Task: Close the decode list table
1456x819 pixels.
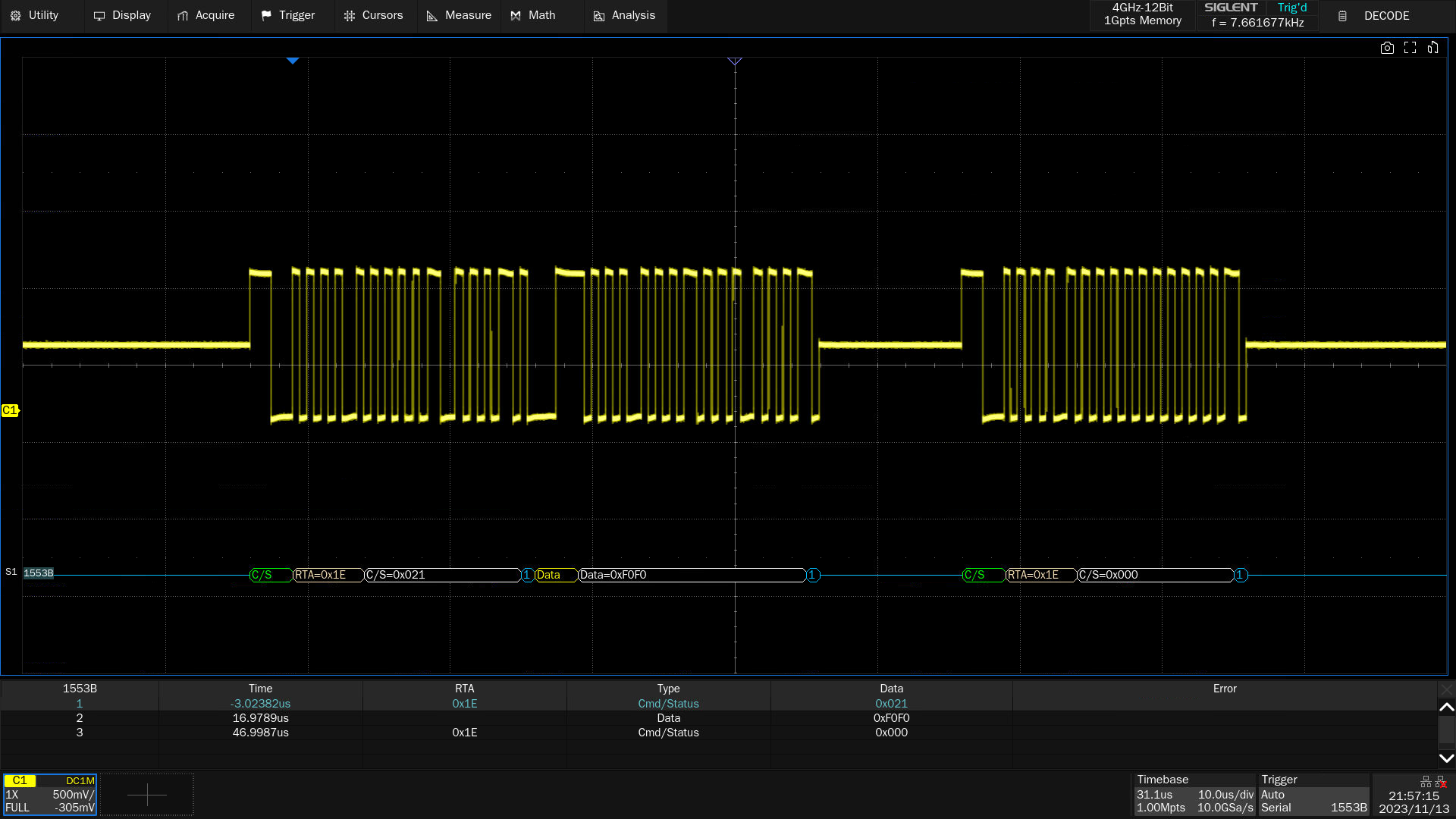Action: pyautogui.click(x=1446, y=689)
